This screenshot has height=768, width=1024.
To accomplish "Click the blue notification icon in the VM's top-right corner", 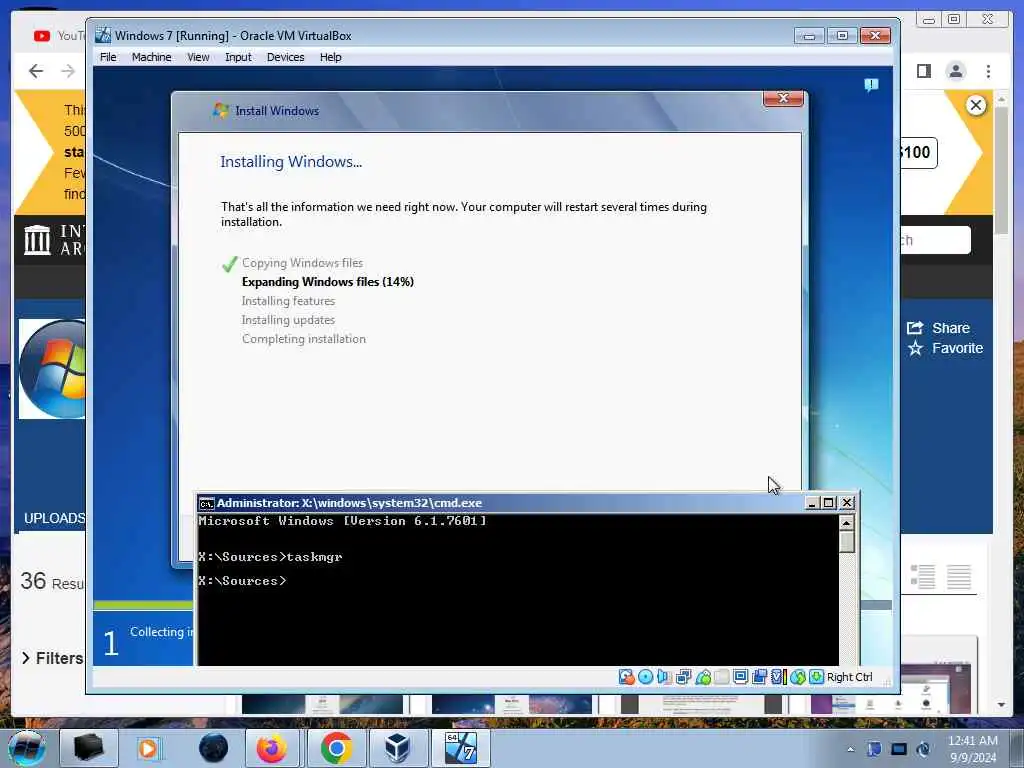I will pos(871,85).
